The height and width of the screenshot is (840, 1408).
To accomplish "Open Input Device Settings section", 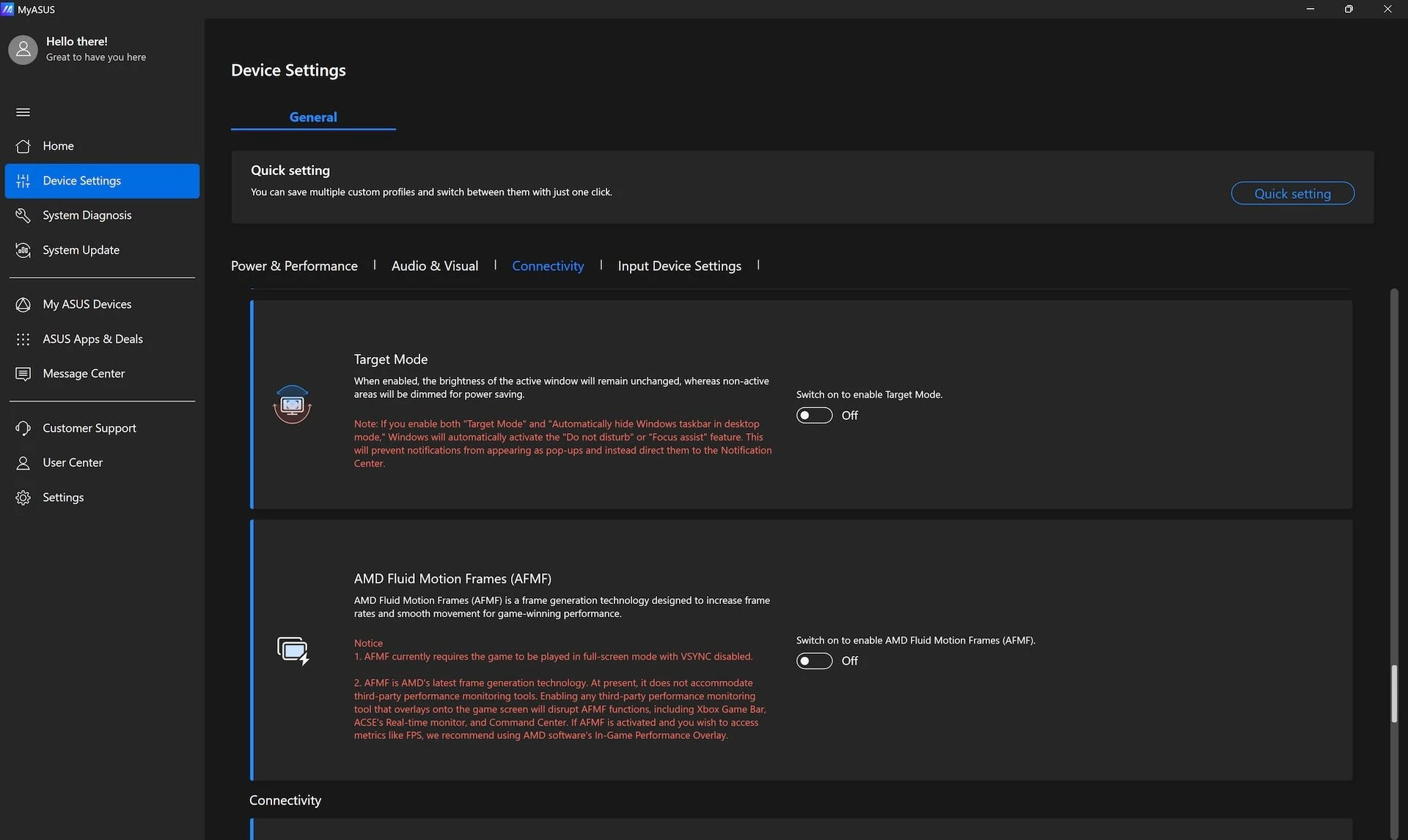I will click(679, 266).
